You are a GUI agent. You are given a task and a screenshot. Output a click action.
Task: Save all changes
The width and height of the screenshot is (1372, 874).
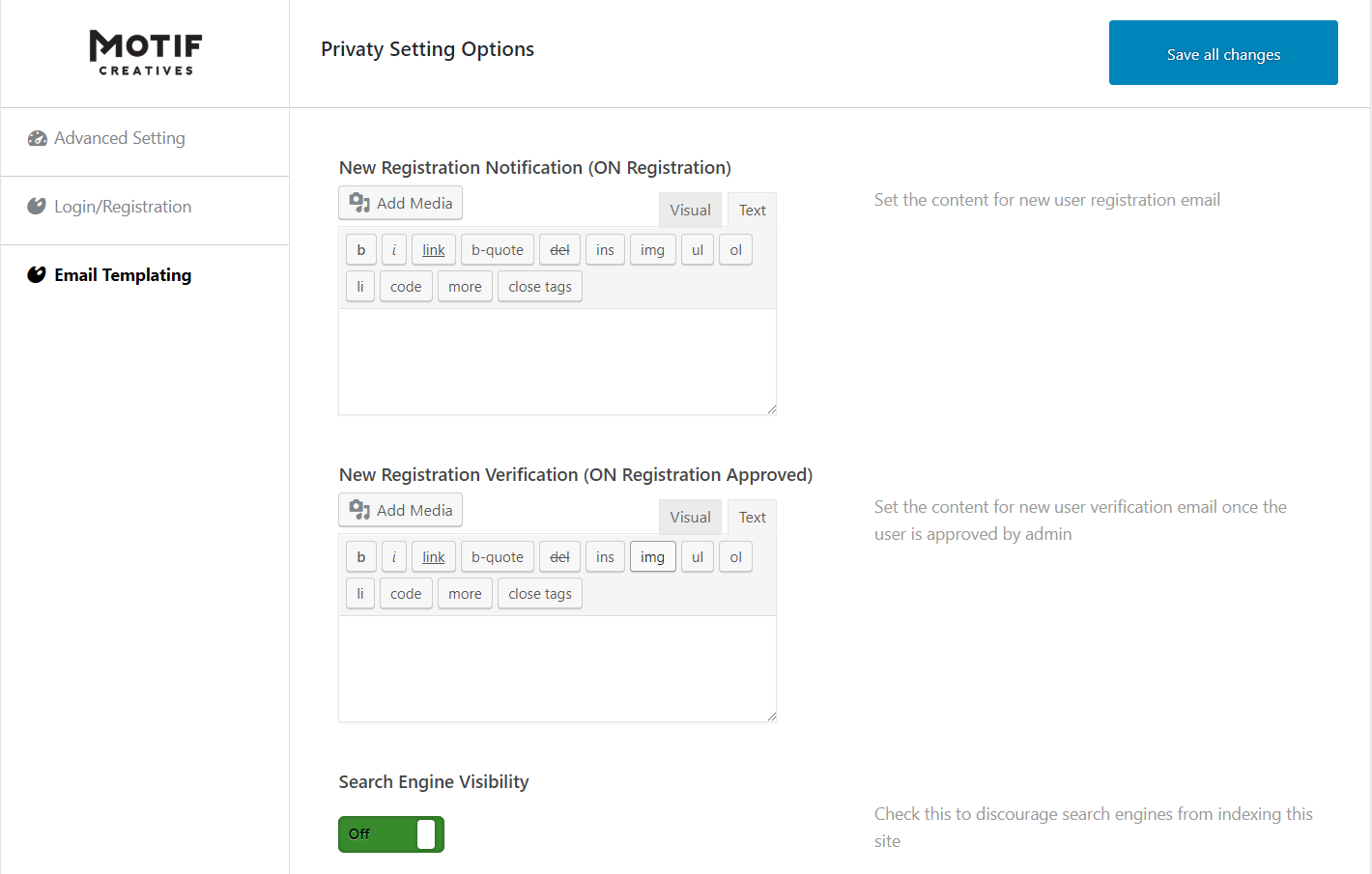tap(1223, 53)
